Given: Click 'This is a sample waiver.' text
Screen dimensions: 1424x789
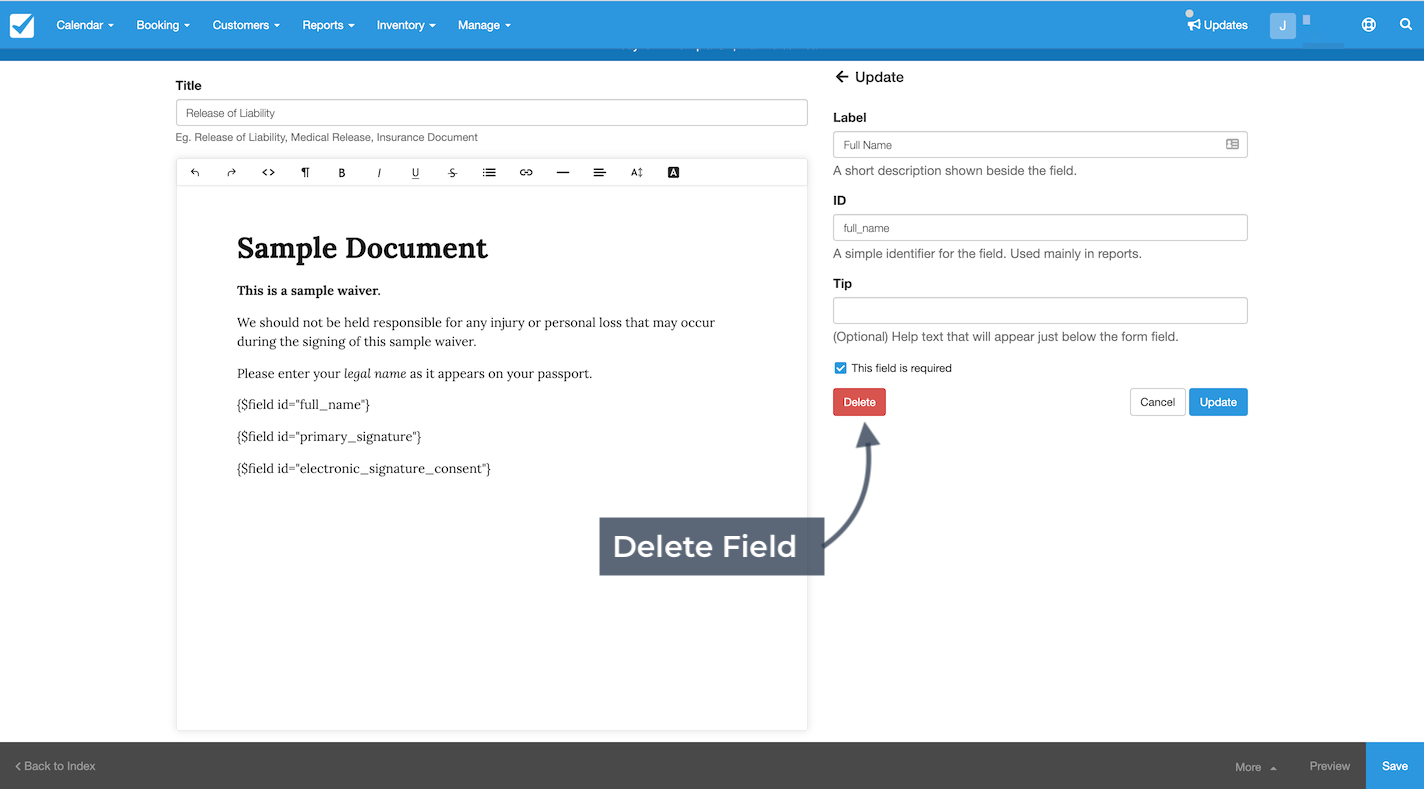Looking at the screenshot, I should [x=309, y=291].
